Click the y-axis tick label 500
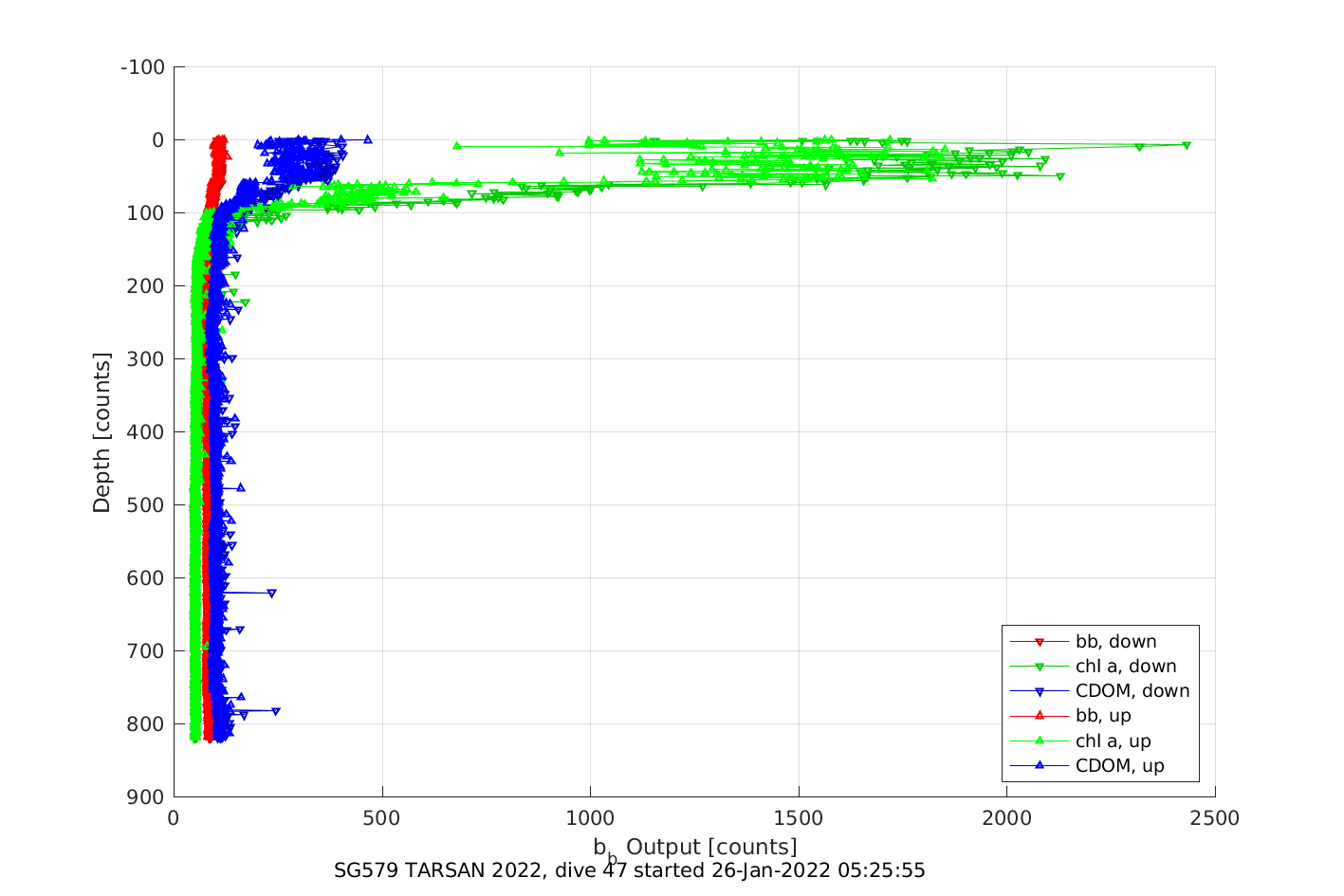The image size is (1344, 896). pyautogui.click(x=146, y=505)
